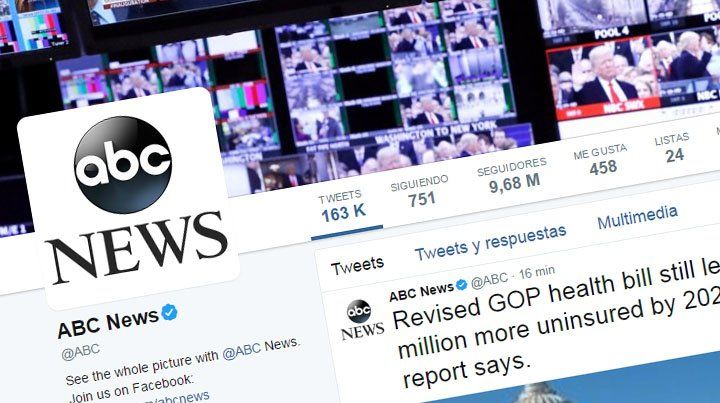
Task: Open the Tweets count 163 K
Action: point(342,207)
